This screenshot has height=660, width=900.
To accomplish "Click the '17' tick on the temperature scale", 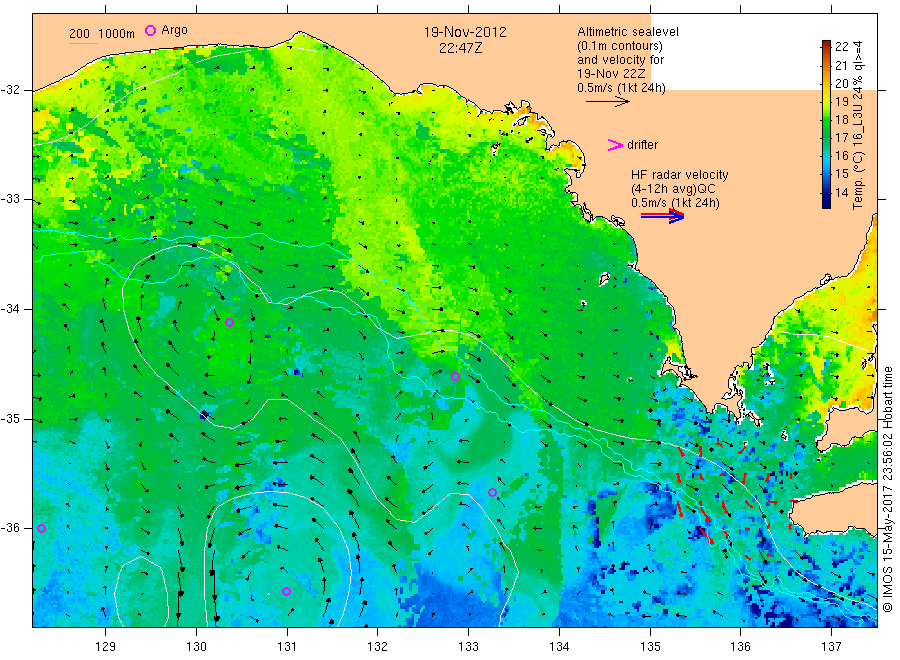I will coord(841,138).
